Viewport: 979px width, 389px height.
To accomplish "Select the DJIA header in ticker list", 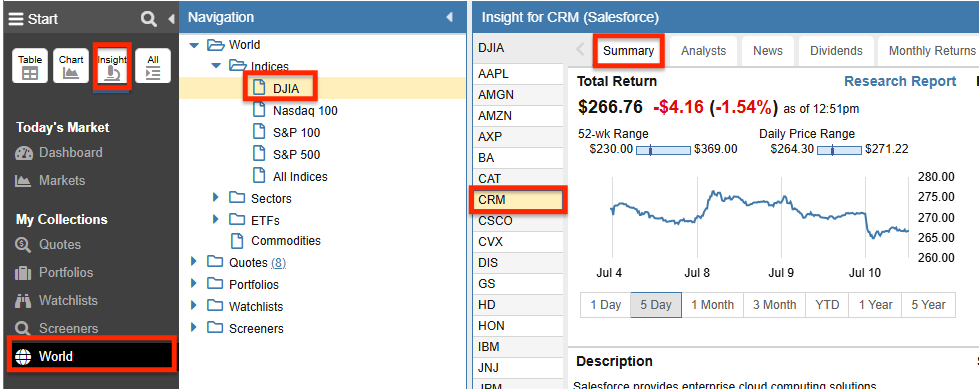I will (518, 48).
